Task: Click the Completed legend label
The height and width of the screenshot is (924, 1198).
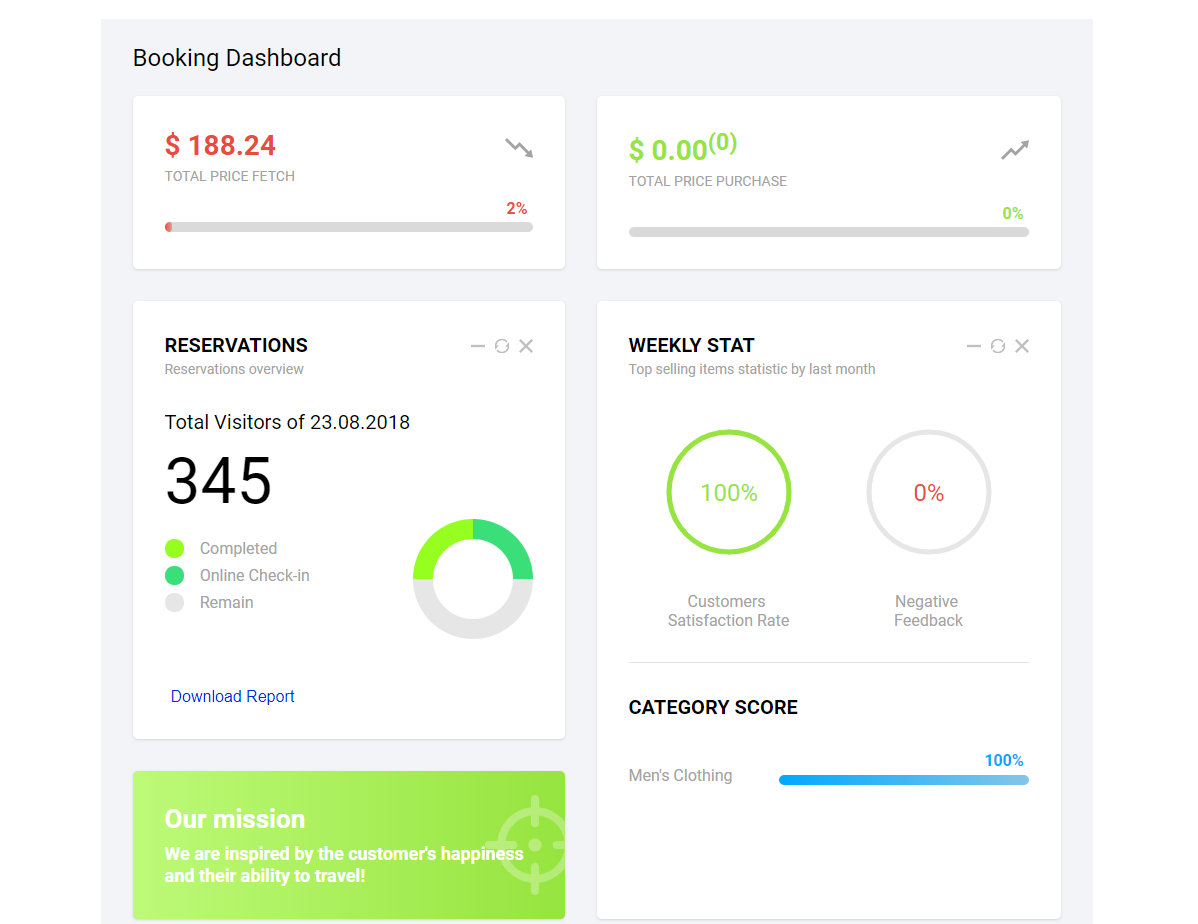Action: click(x=238, y=549)
